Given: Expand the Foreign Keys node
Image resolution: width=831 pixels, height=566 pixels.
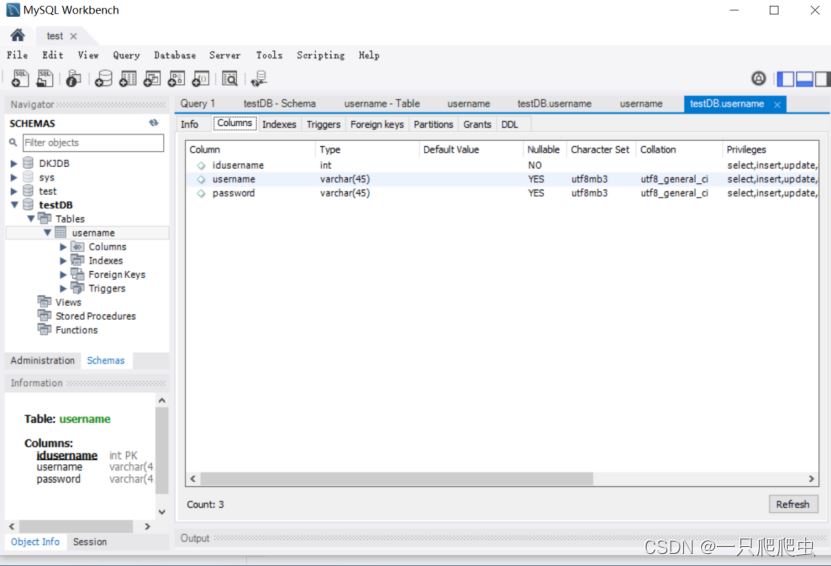Looking at the screenshot, I should pos(64,275).
